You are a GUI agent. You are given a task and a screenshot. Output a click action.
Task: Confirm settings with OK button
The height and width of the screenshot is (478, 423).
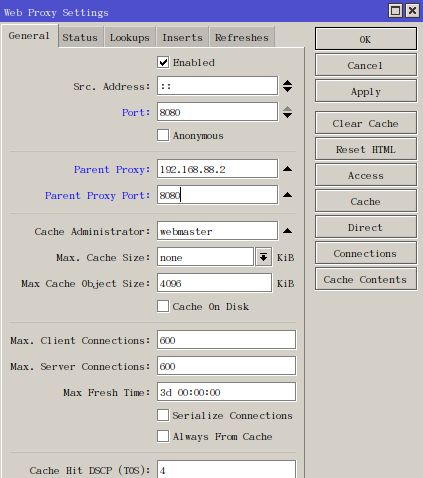(366, 39)
